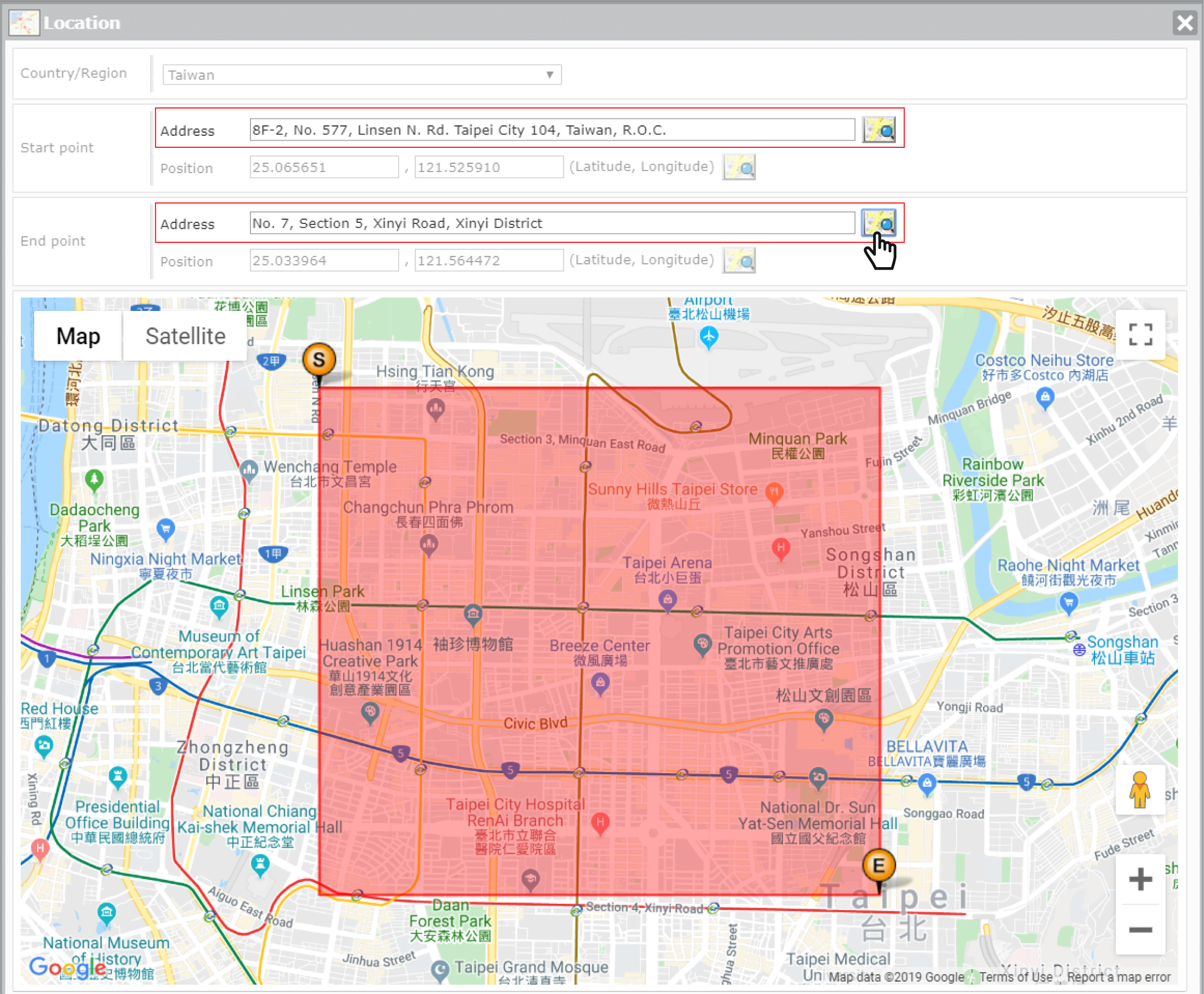Screen dimensions: 1204x994
Task: Click start point longitude field 121.525910
Action: click(x=489, y=167)
